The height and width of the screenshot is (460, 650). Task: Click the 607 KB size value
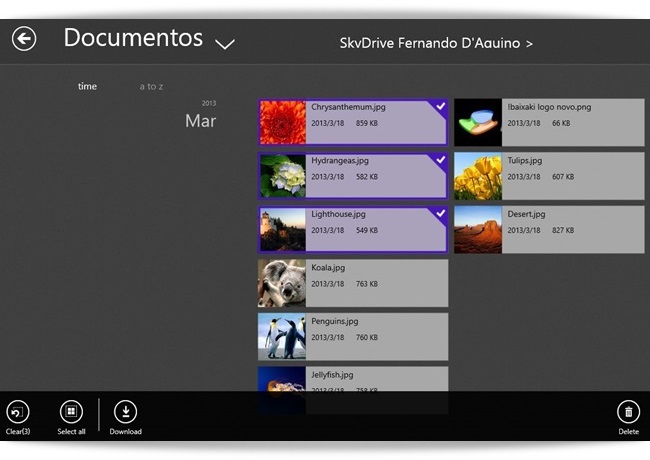(563, 177)
